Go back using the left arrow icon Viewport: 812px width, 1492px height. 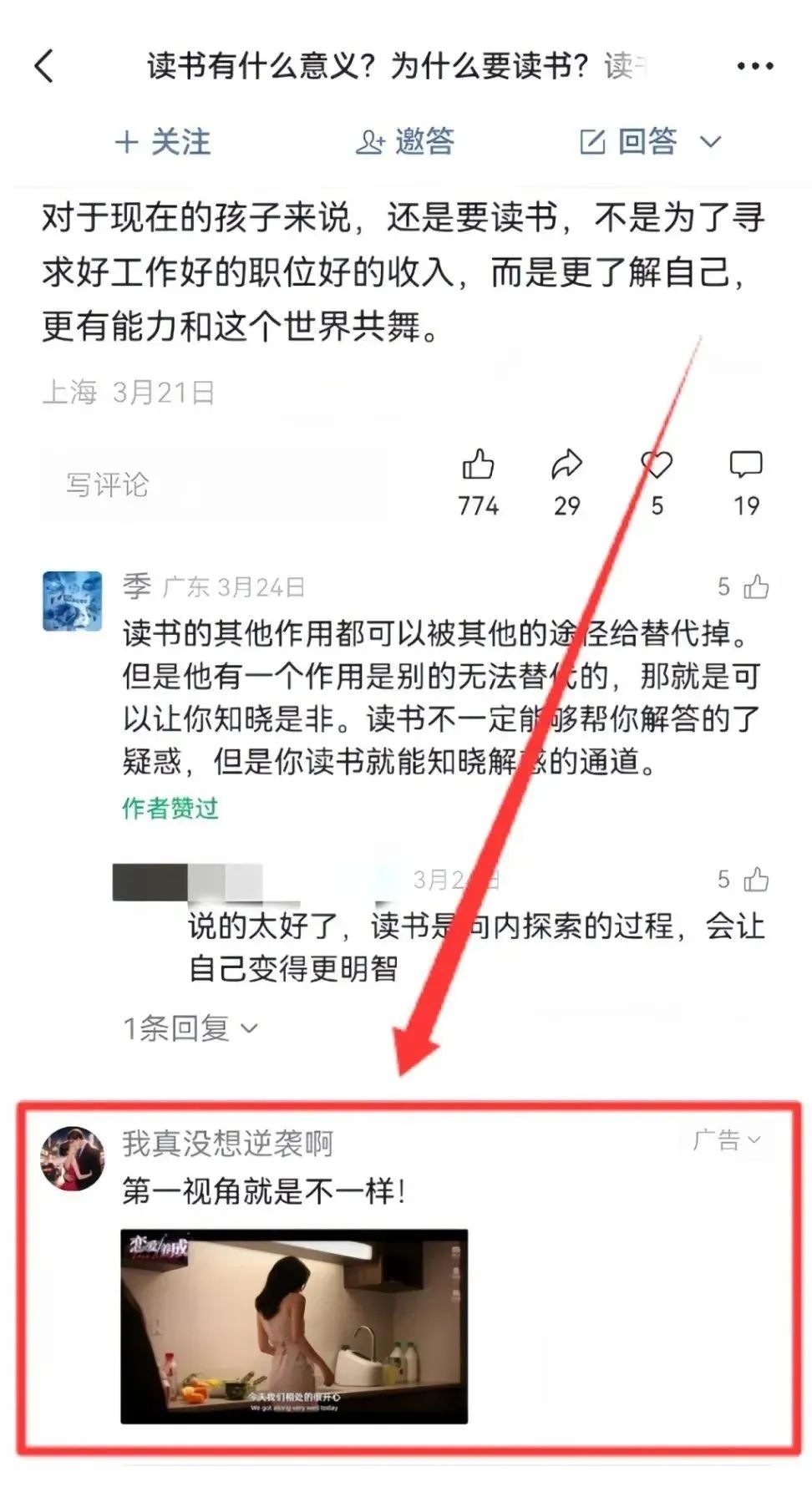click(44, 66)
